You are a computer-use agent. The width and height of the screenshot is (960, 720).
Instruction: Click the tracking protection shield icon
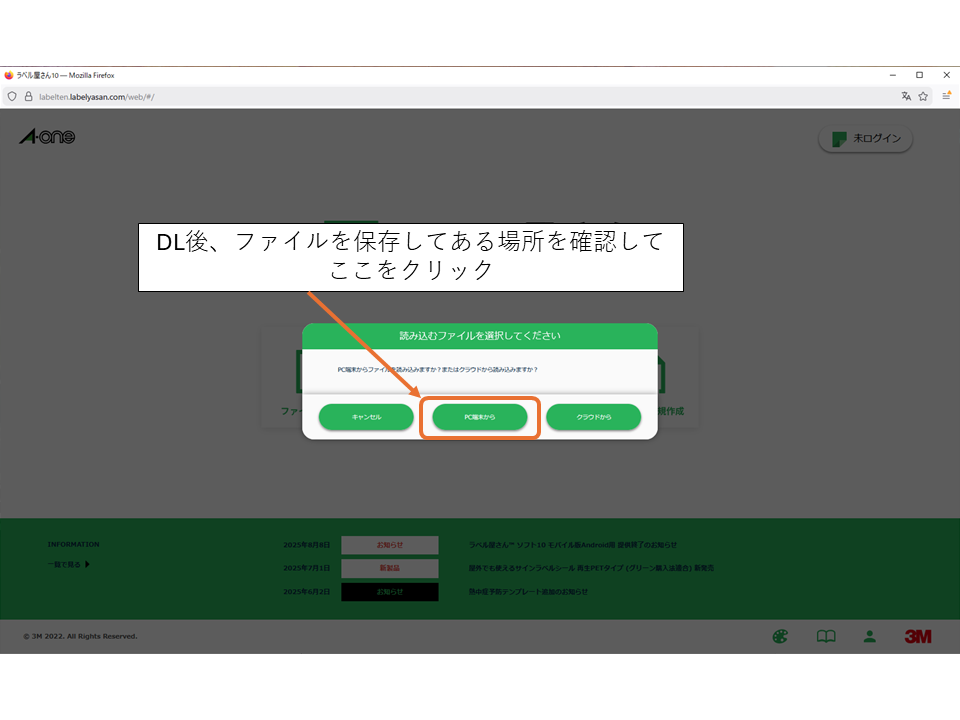12,96
